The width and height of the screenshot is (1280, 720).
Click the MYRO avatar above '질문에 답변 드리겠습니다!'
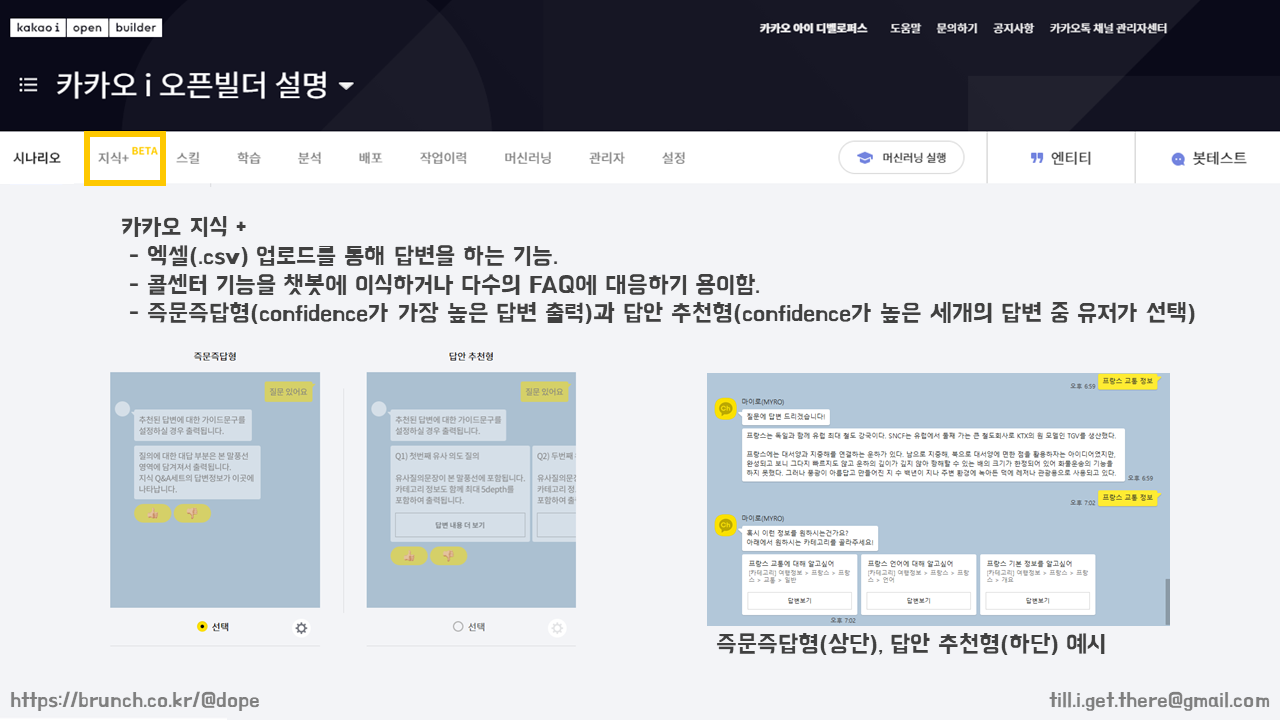click(x=726, y=408)
